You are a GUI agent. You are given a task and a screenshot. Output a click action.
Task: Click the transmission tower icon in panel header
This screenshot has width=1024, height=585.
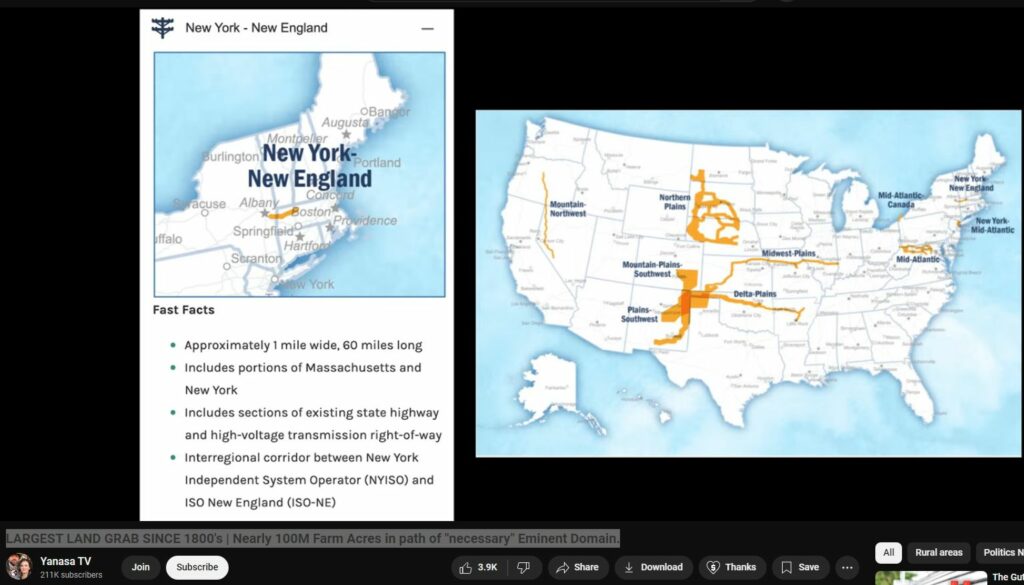163,28
